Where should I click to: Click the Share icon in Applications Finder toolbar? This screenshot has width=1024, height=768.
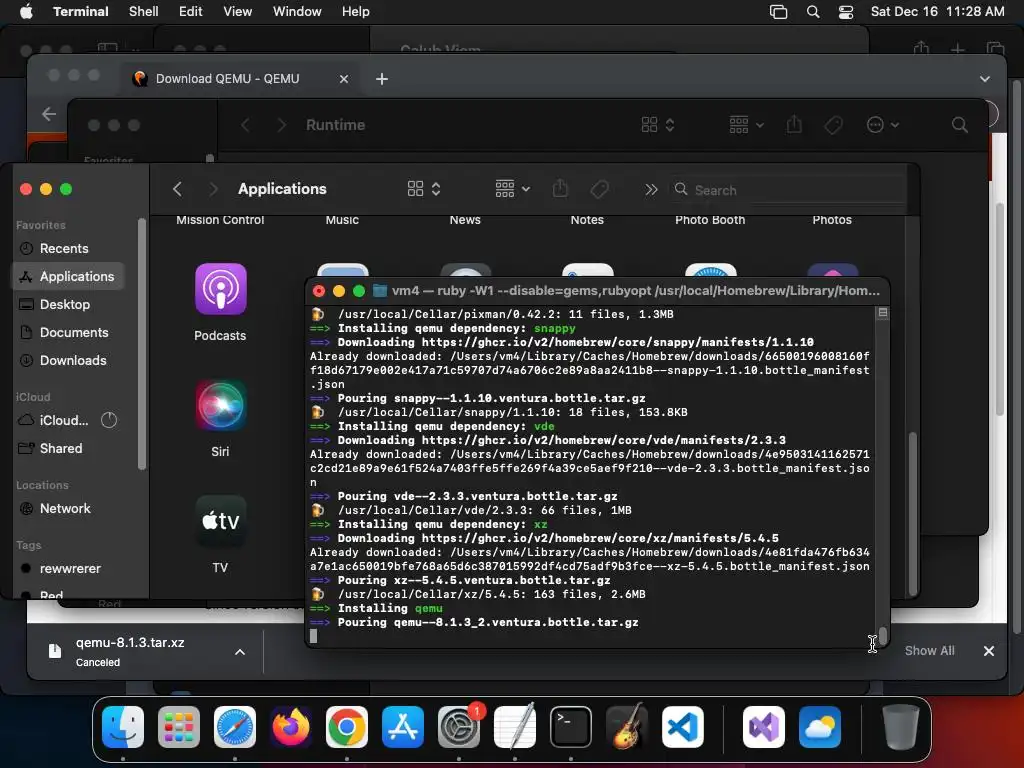560,189
